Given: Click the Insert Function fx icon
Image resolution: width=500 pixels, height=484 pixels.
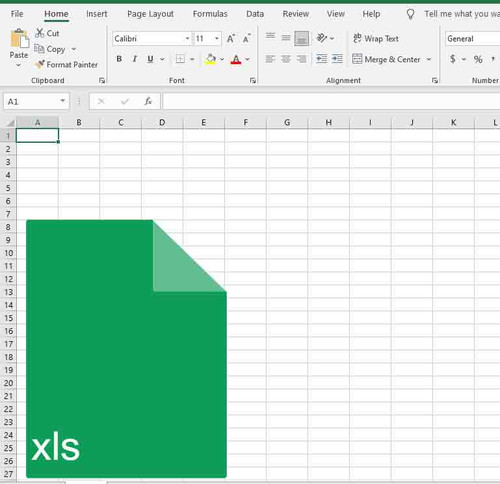Looking at the screenshot, I should pos(148,101).
